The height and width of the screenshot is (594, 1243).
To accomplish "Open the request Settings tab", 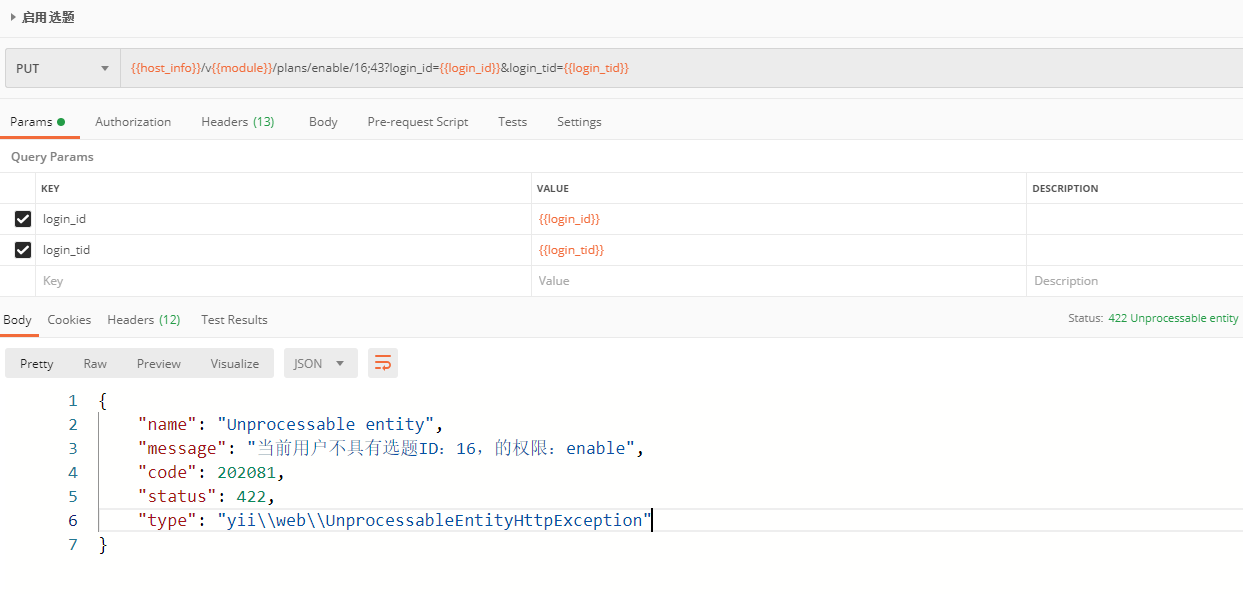I will click(x=579, y=122).
